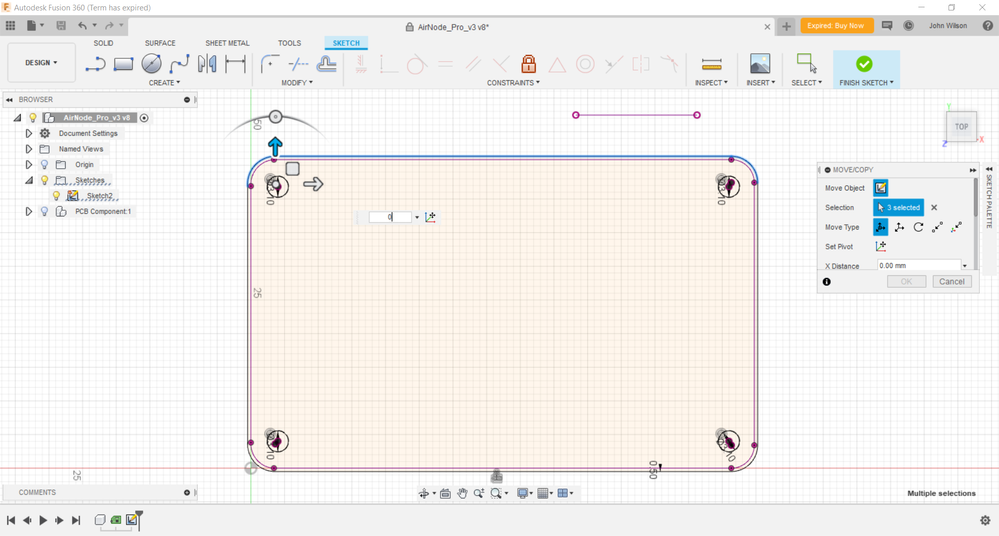The width and height of the screenshot is (999, 536).
Task: Play the timeline
Action: 43,520
